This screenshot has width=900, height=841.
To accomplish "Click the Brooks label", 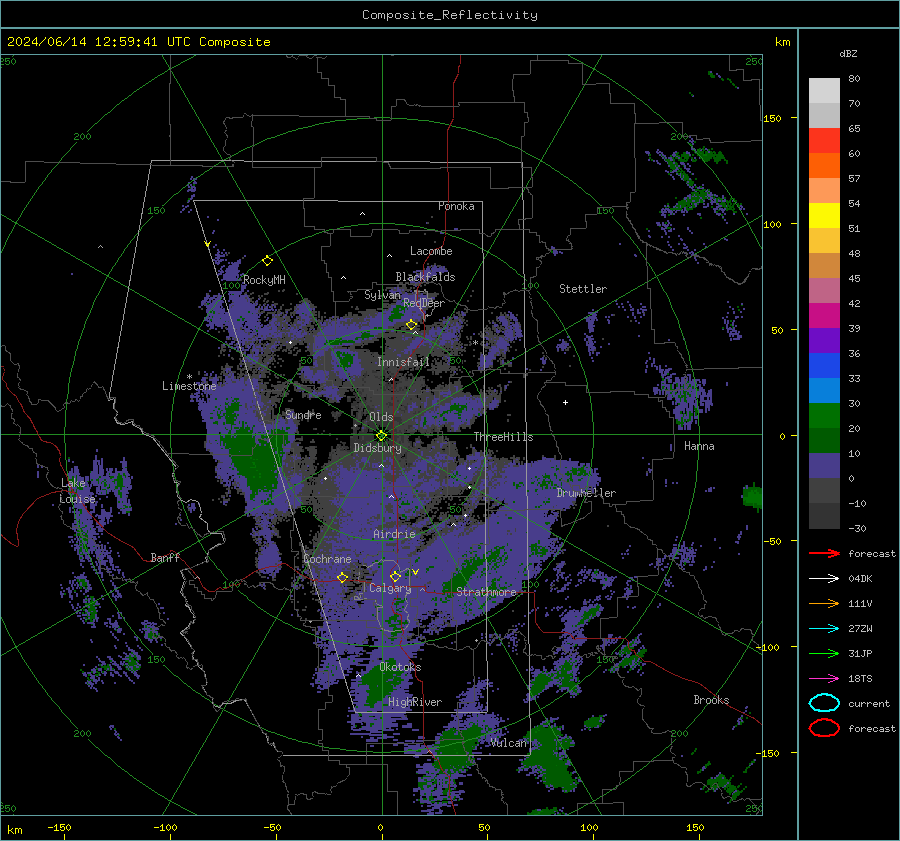I will pos(711,700).
